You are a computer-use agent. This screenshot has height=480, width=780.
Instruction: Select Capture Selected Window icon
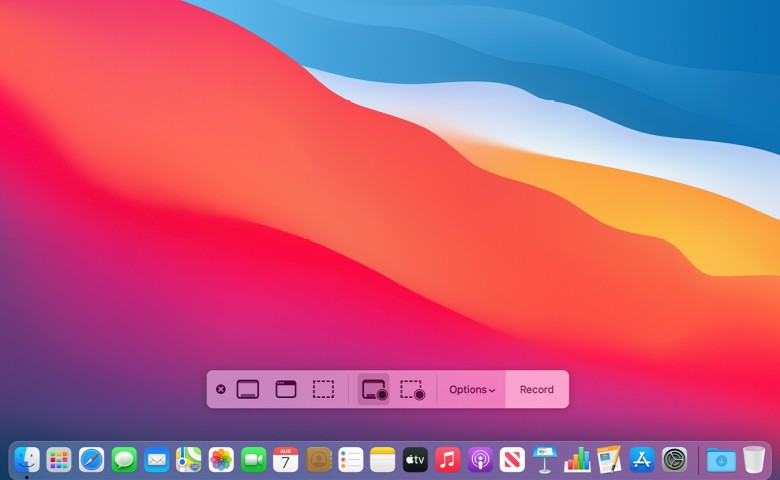point(286,389)
